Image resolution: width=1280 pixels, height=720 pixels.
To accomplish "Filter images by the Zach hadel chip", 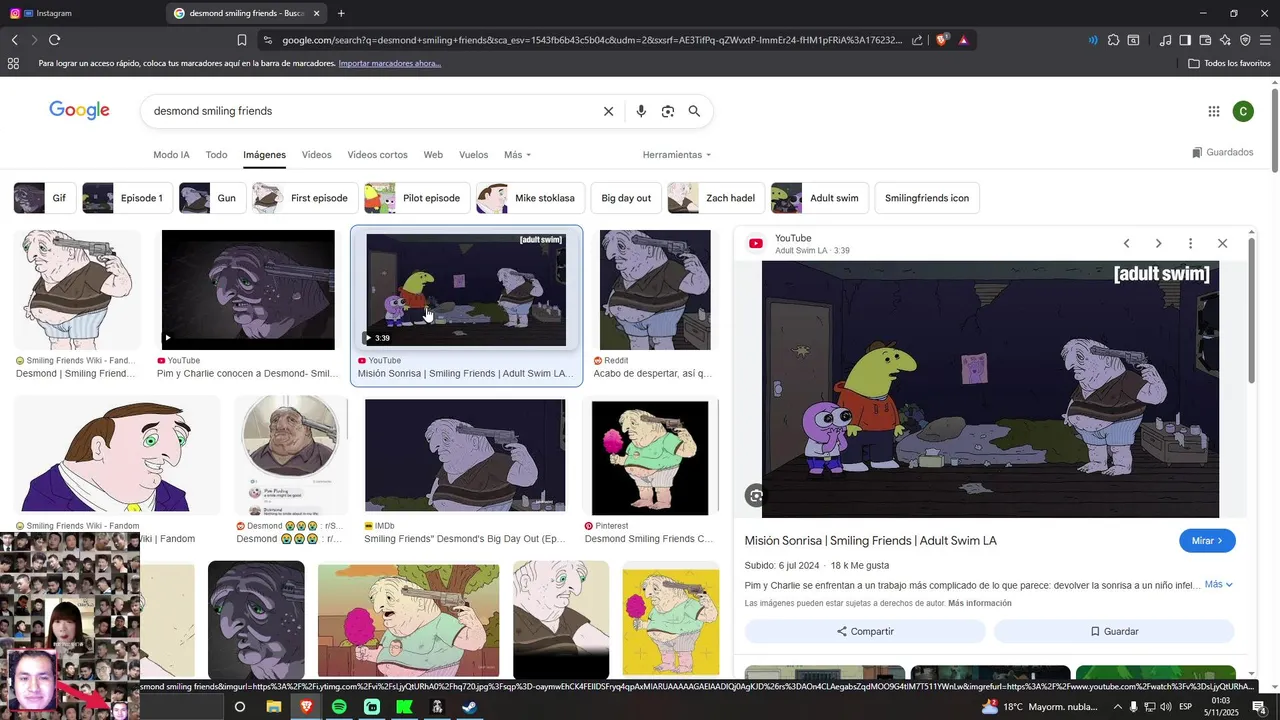I will (716, 198).
